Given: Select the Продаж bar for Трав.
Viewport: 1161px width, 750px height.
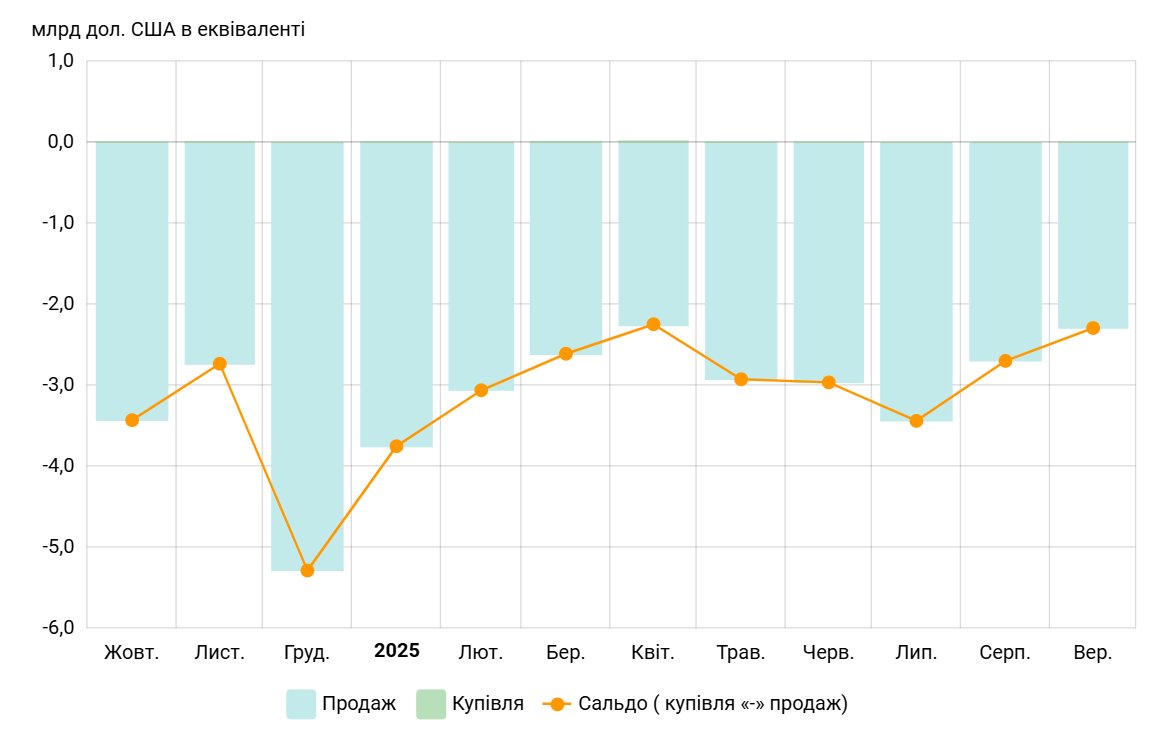Looking at the screenshot, I should (741, 260).
